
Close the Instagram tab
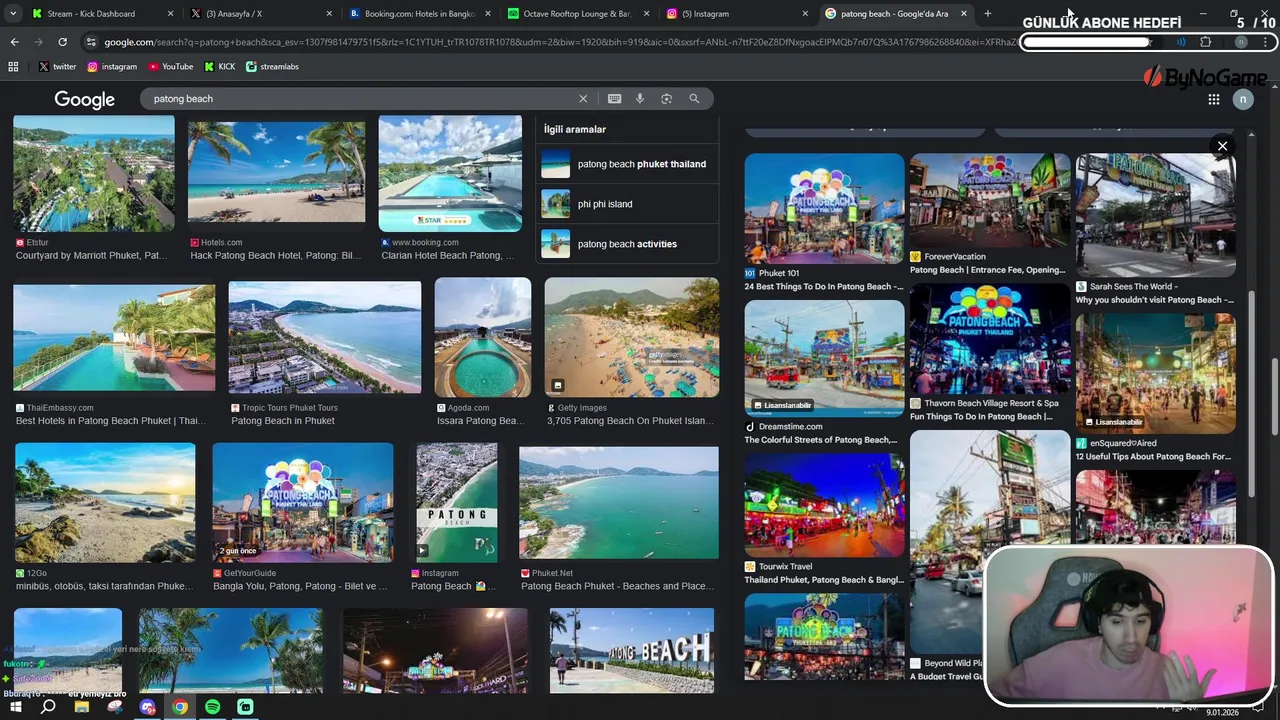tap(805, 14)
